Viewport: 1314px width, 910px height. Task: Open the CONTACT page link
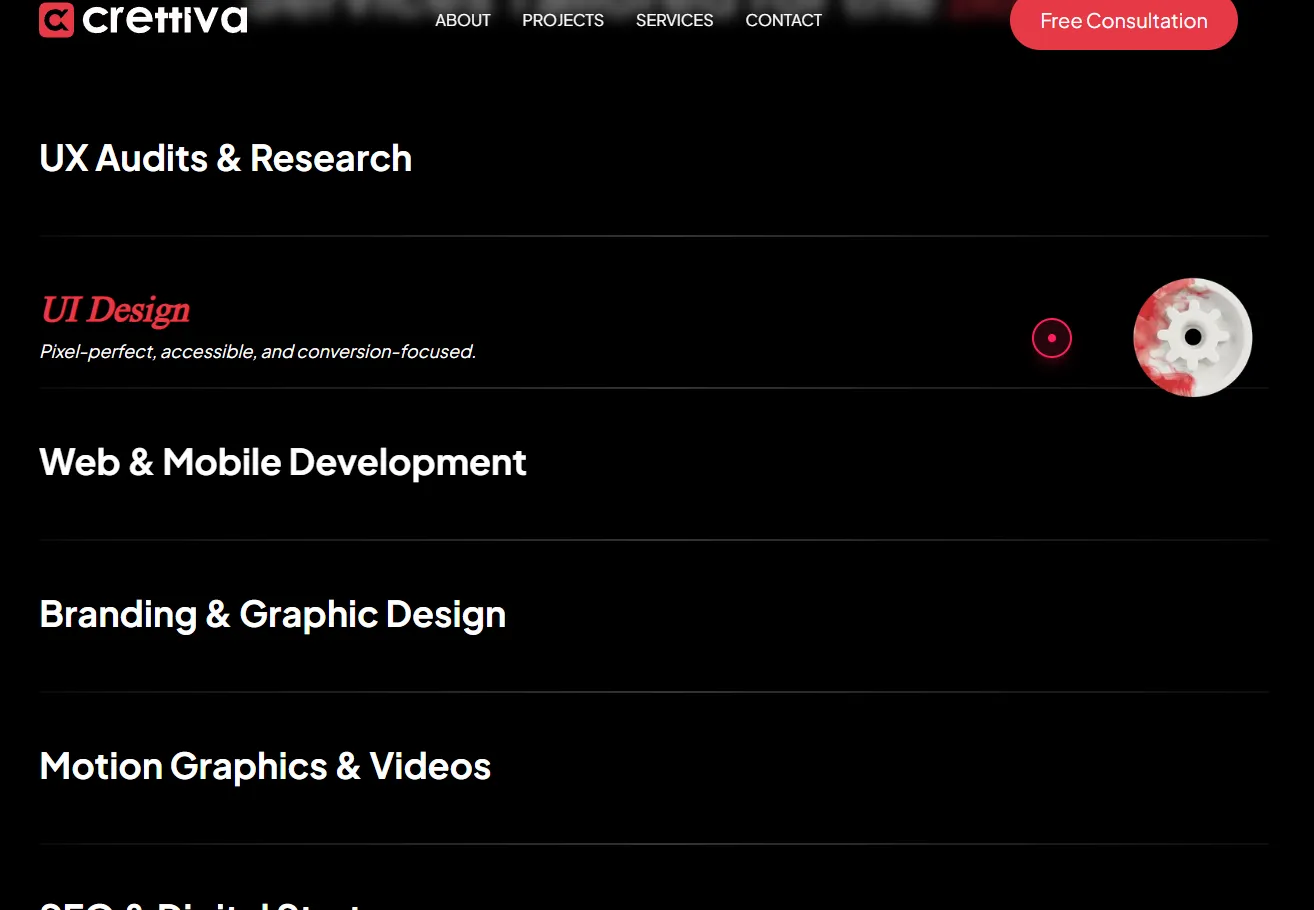[x=783, y=20]
